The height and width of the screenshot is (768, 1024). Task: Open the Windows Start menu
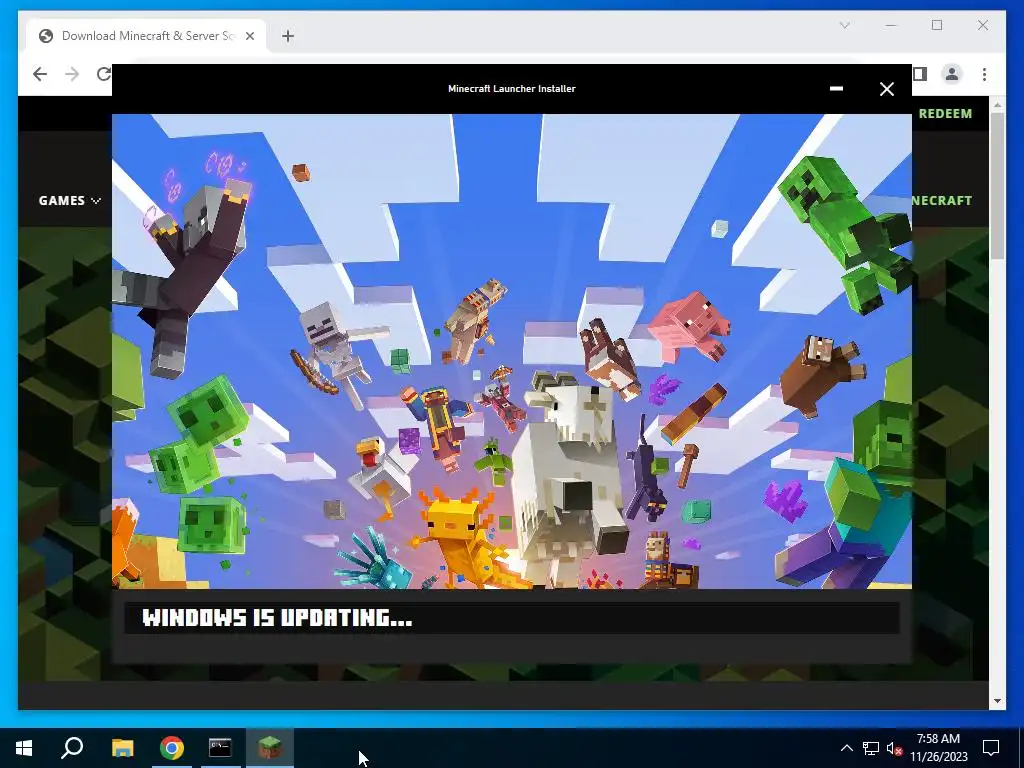click(x=24, y=748)
